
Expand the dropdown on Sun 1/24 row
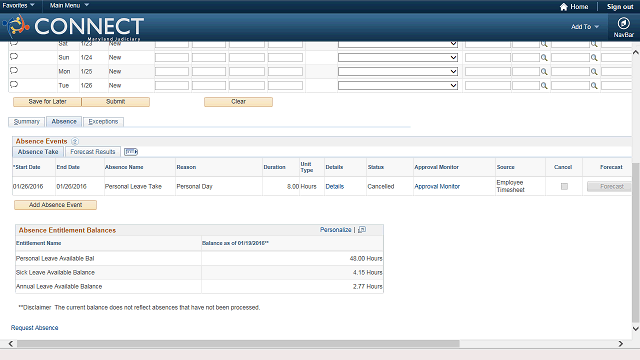[398, 58]
